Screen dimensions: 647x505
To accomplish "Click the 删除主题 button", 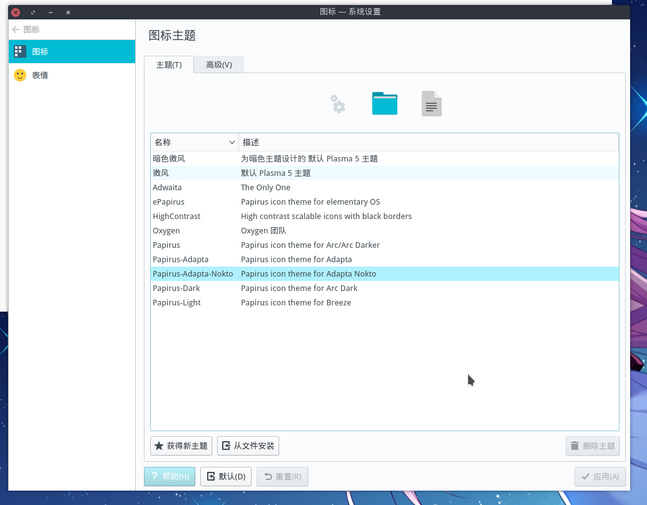I will point(593,446).
